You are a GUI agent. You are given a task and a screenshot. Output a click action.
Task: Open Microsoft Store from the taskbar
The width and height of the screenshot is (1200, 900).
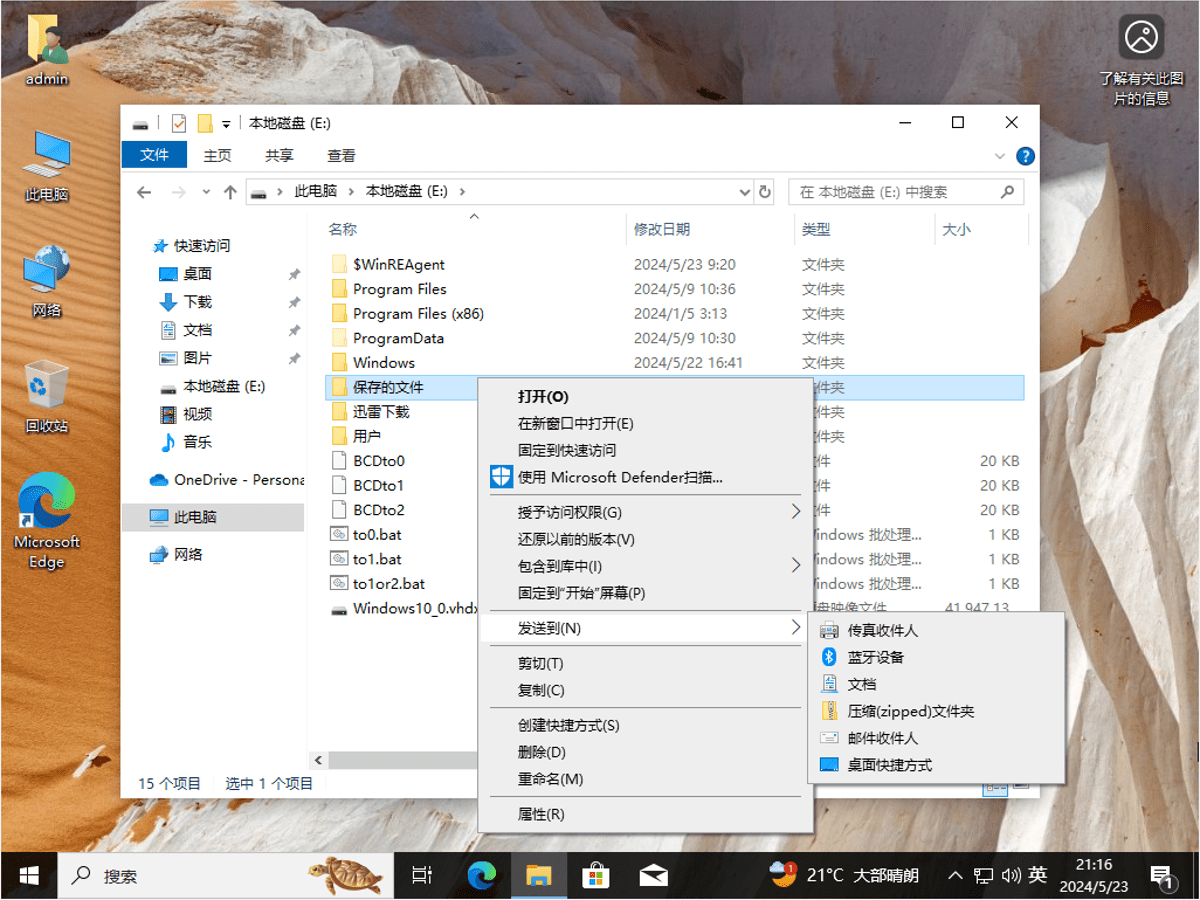tap(597, 874)
